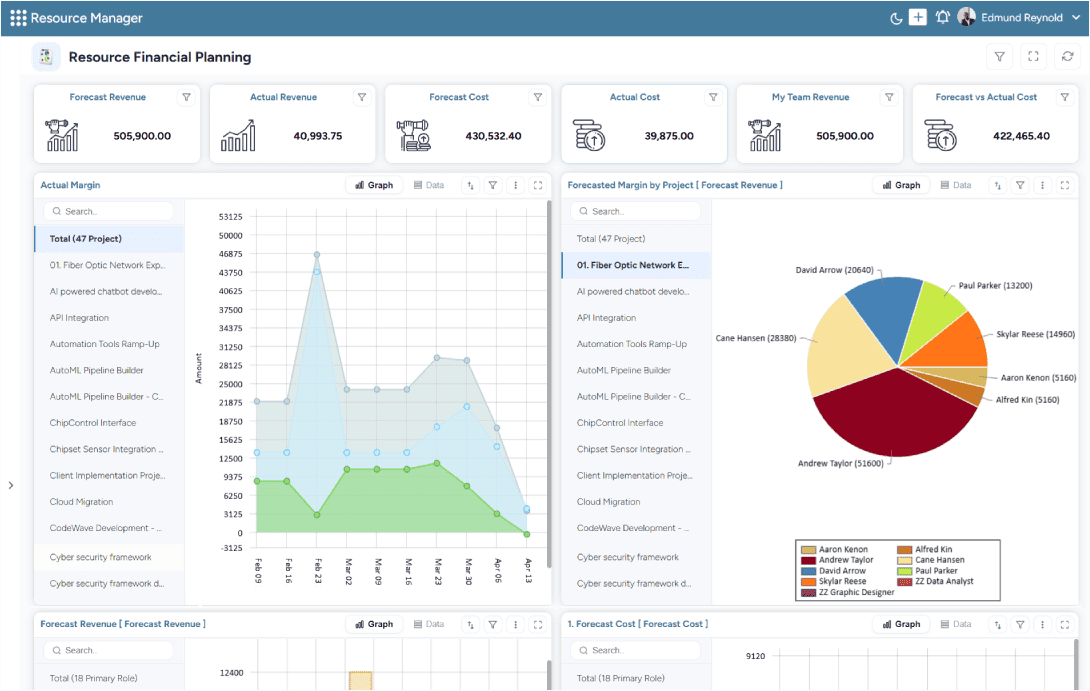Select API Integration in Actual Margin list
This screenshot has height=691, width=1090.
[109, 318]
